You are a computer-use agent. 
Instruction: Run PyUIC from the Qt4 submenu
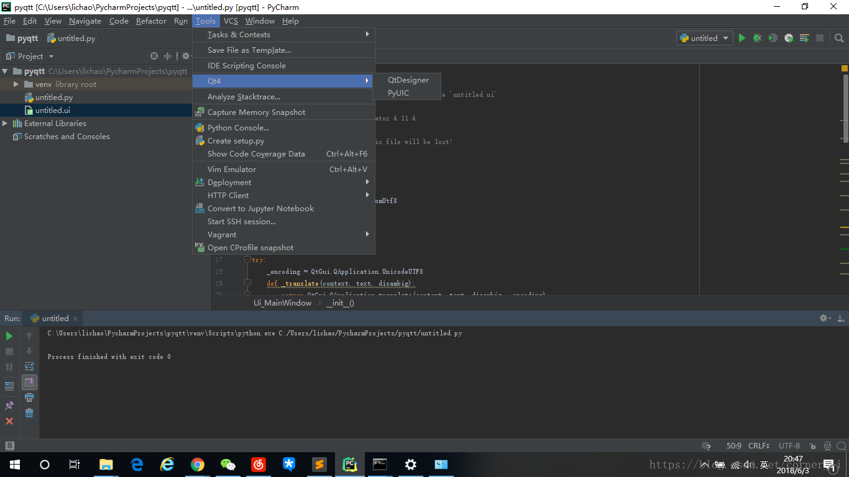pyautogui.click(x=407, y=93)
